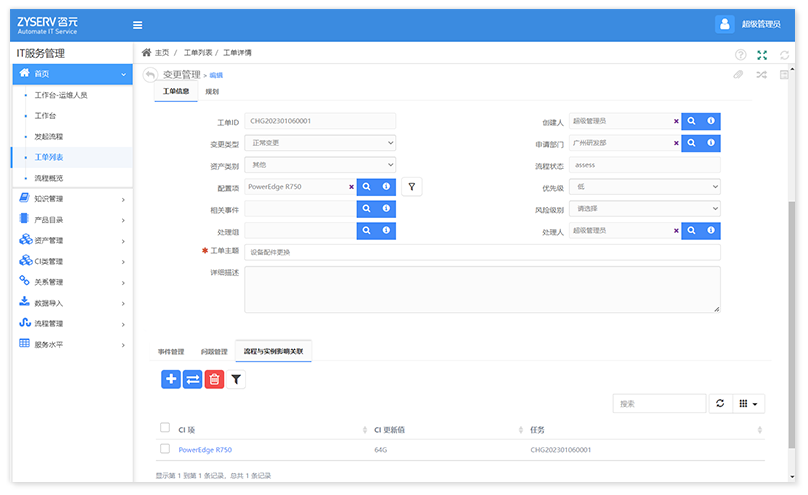This screenshot has width=808, height=495.
Task: Click the blue swap arrows button
Action: (x=193, y=379)
